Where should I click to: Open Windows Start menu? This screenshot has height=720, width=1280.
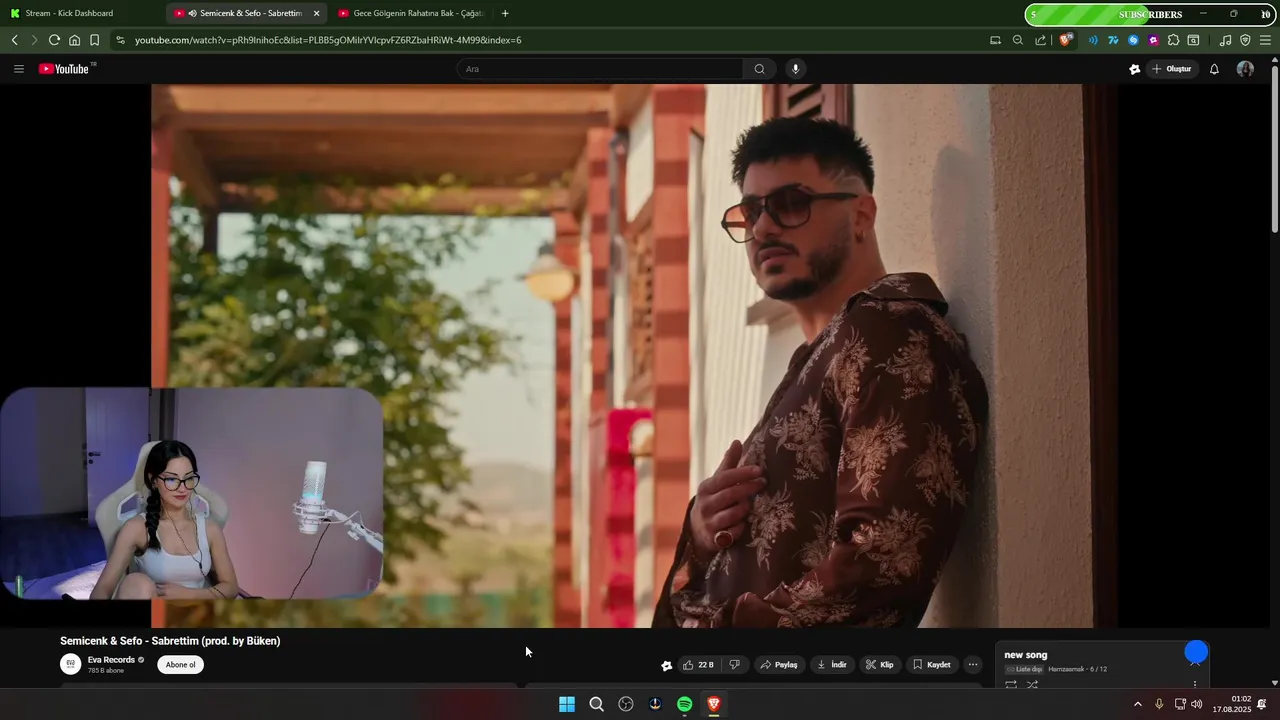pyautogui.click(x=567, y=704)
